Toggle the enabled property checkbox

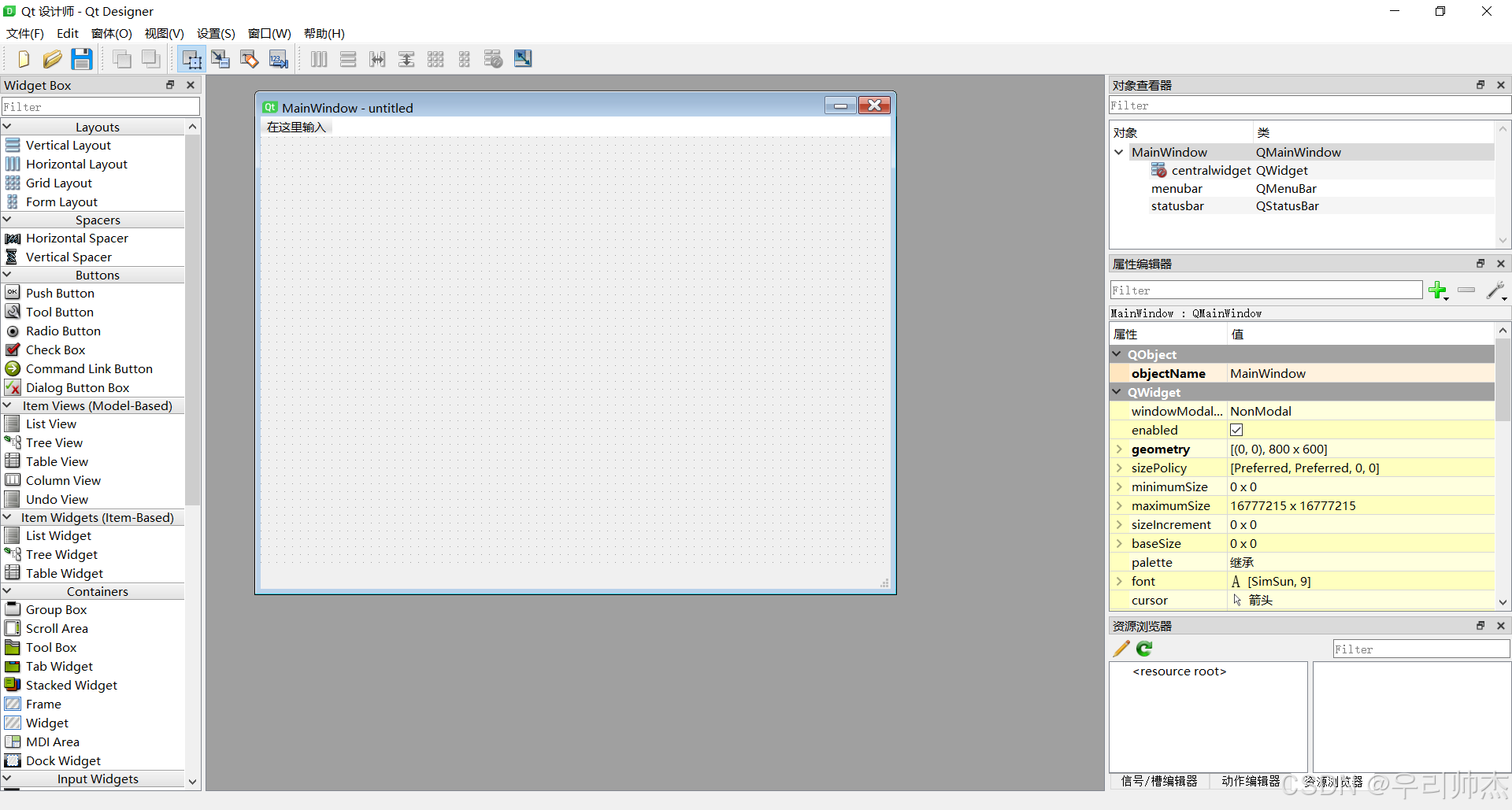(x=1236, y=430)
